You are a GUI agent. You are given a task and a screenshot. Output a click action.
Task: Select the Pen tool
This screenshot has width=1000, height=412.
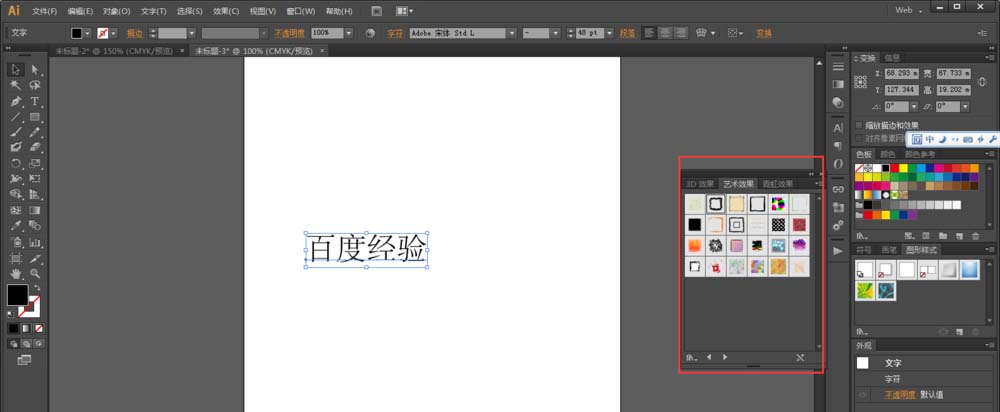pos(17,101)
